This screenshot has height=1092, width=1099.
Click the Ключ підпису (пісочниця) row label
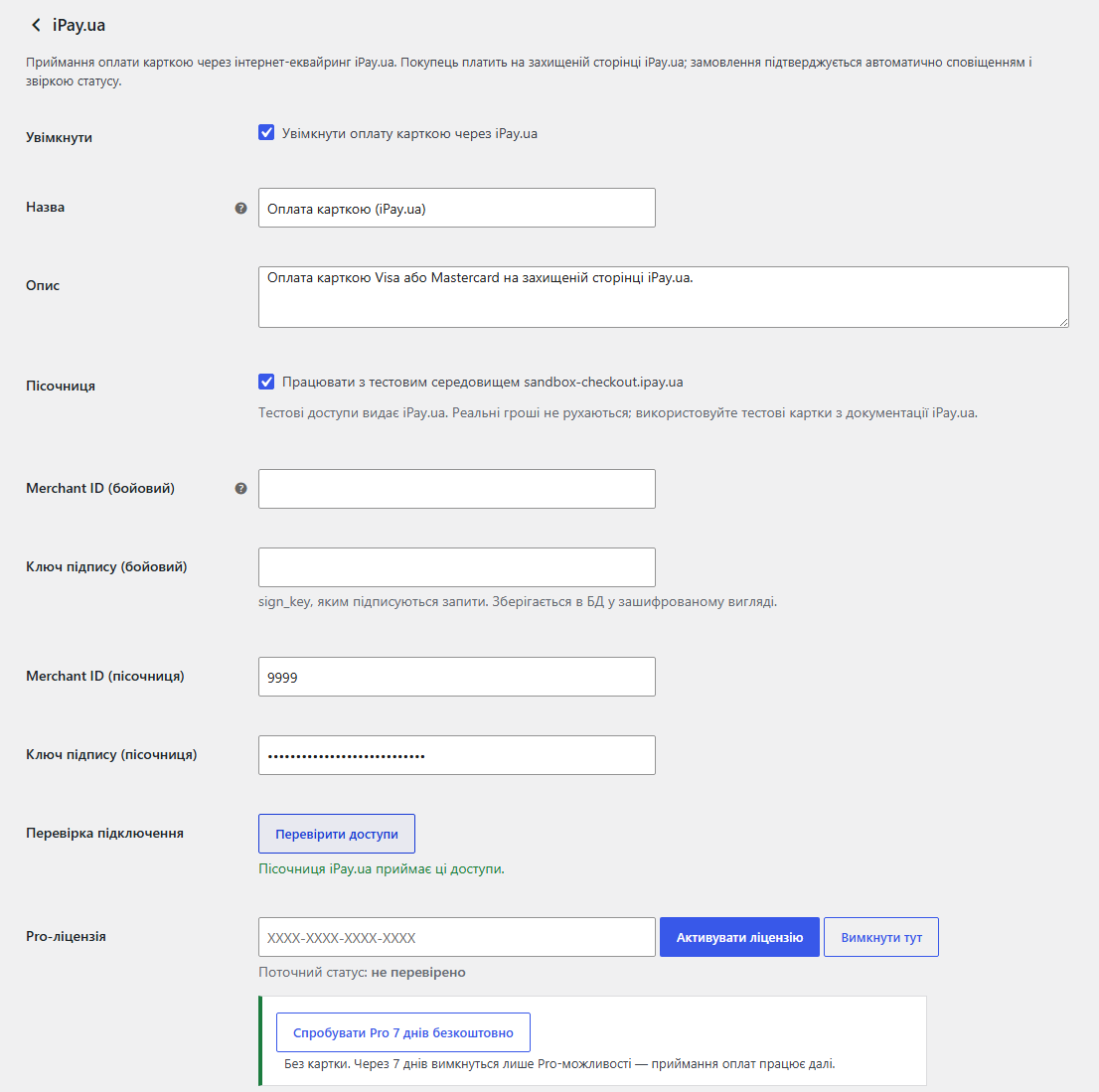(x=111, y=755)
